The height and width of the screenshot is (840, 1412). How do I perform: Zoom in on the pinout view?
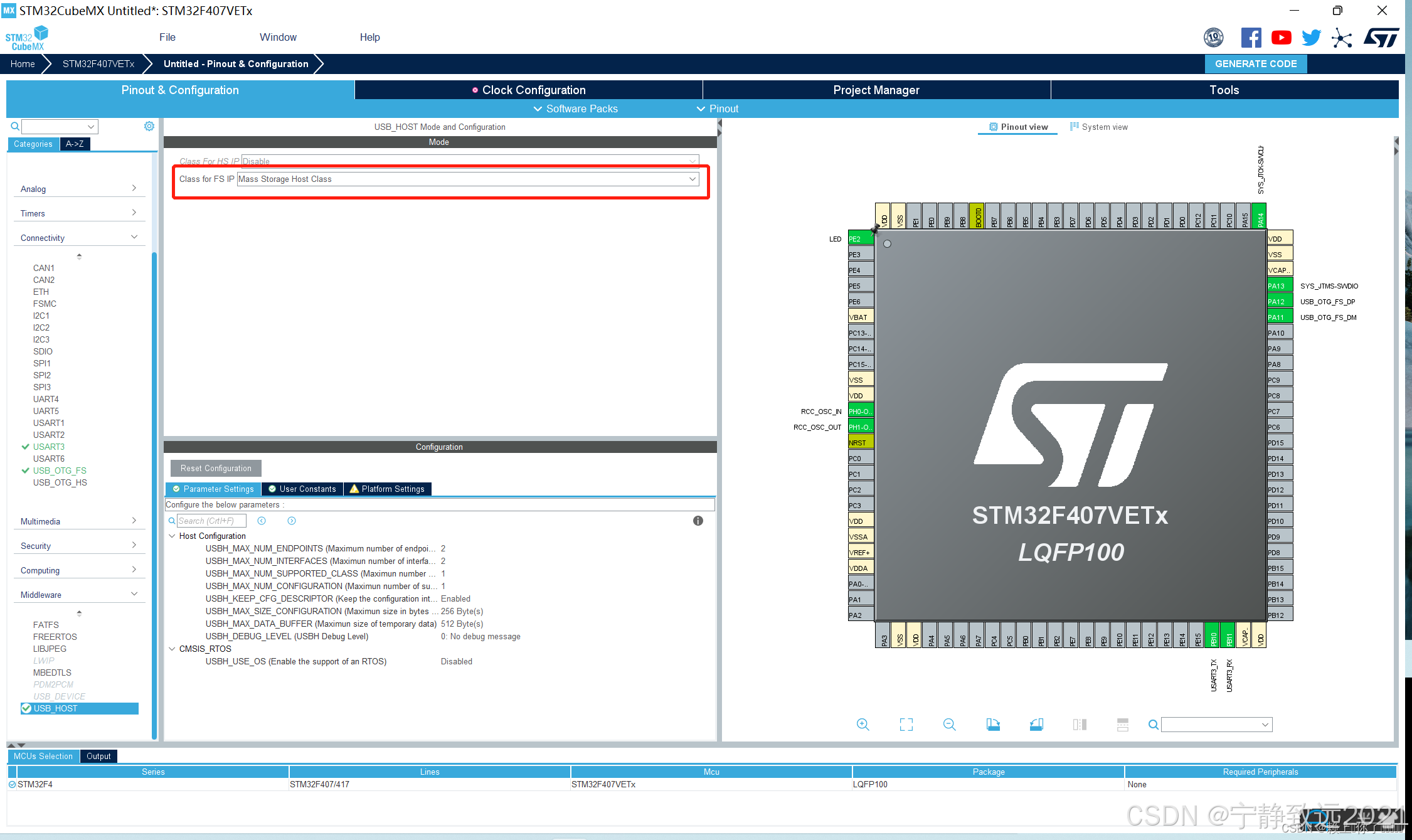click(863, 725)
